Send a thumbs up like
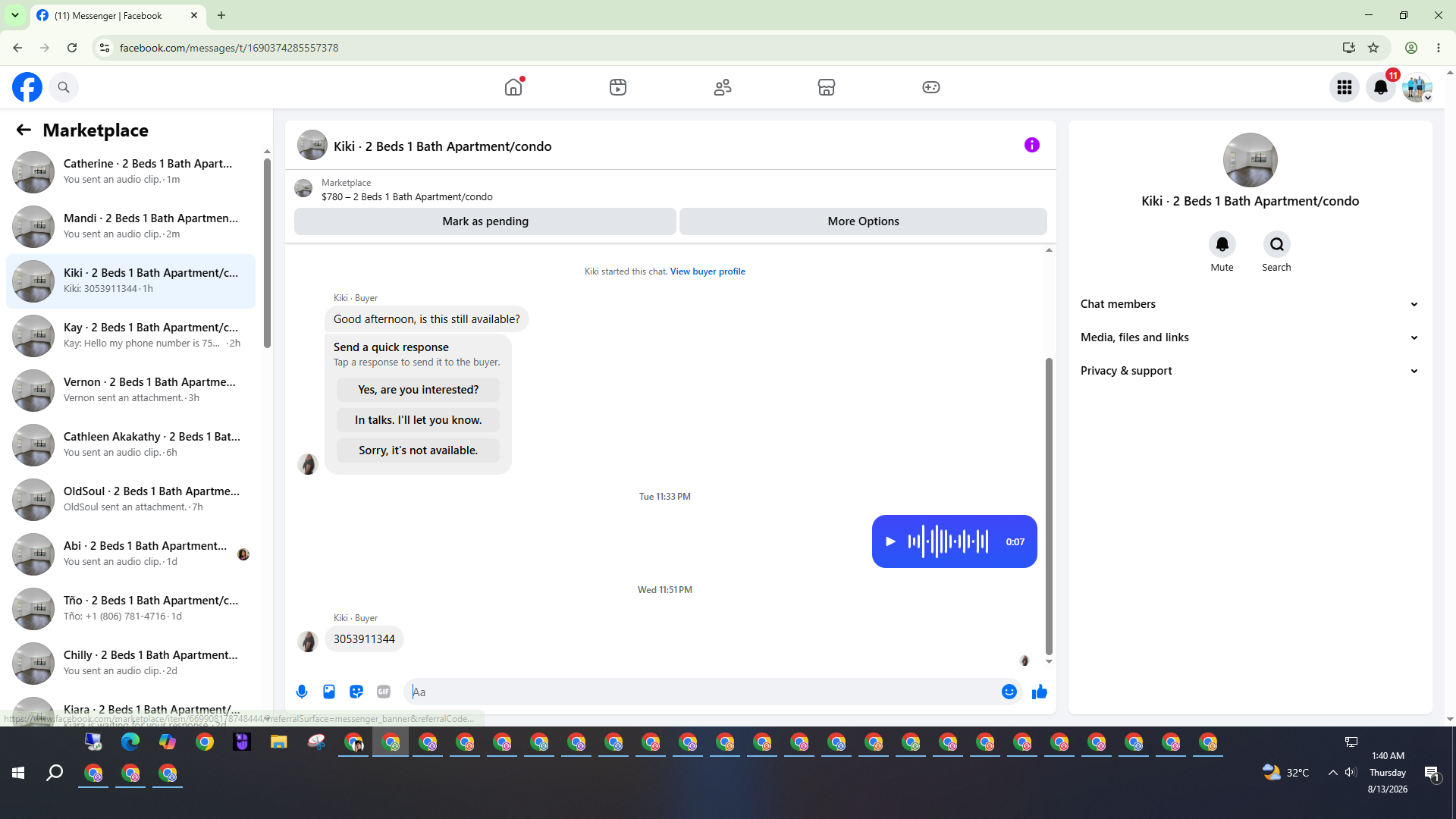Viewport: 1456px width, 819px height. click(x=1040, y=692)
